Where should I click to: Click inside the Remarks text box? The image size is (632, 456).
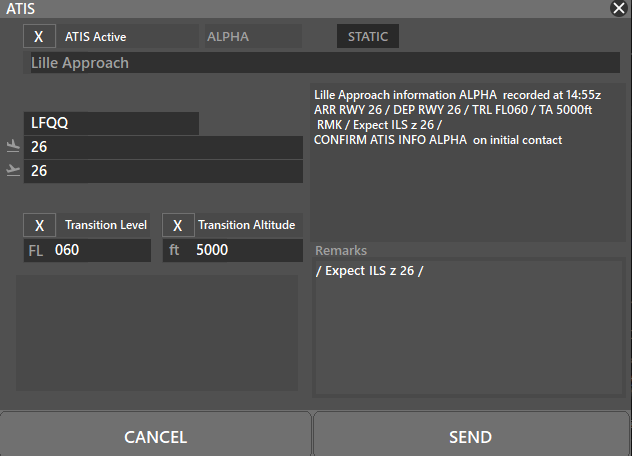coord(468,327)
